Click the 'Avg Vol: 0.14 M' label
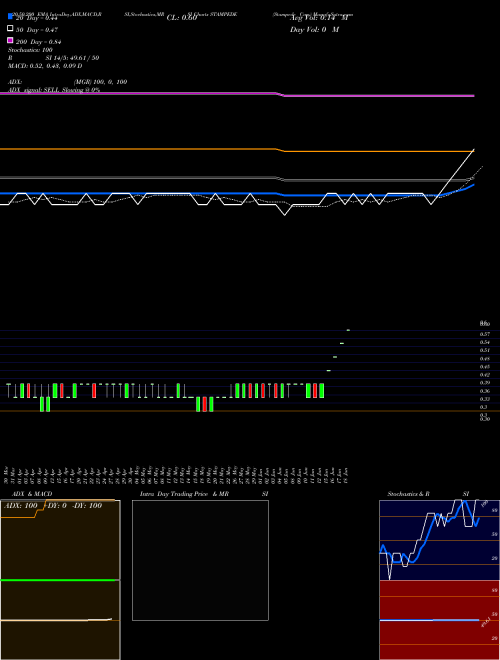Image resolution: width=500 pixels, height=660 pixels. pos(319,18)
